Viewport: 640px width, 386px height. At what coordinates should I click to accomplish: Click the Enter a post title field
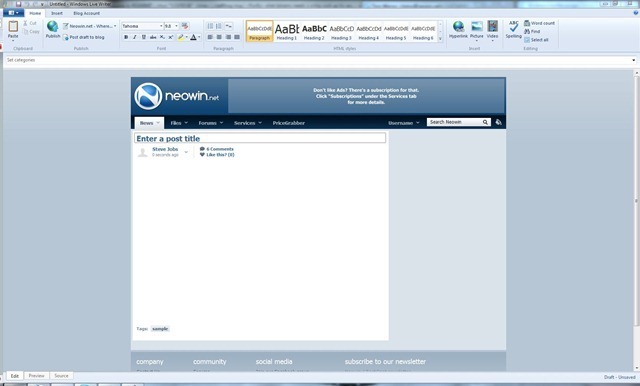[260, 138]
